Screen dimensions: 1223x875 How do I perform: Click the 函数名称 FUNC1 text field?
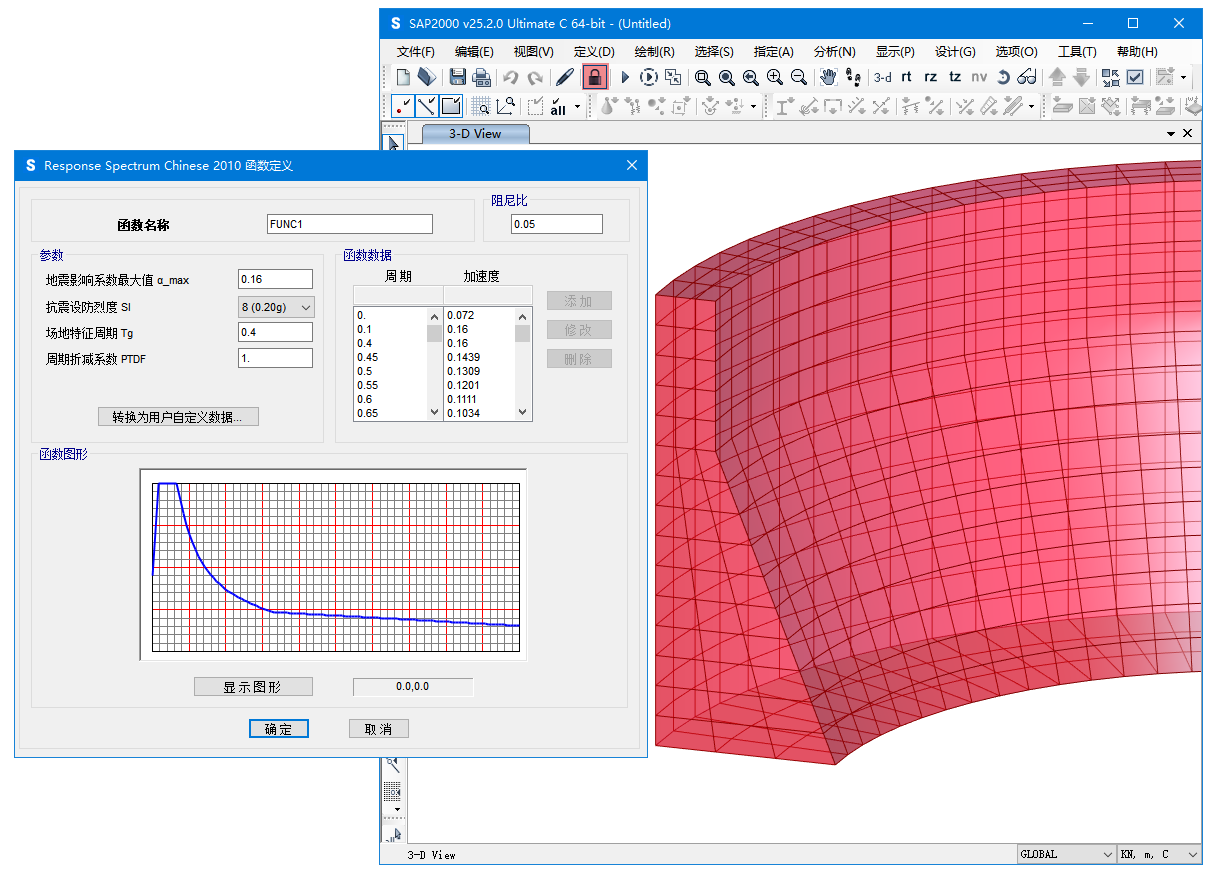(x=350, y=224)
